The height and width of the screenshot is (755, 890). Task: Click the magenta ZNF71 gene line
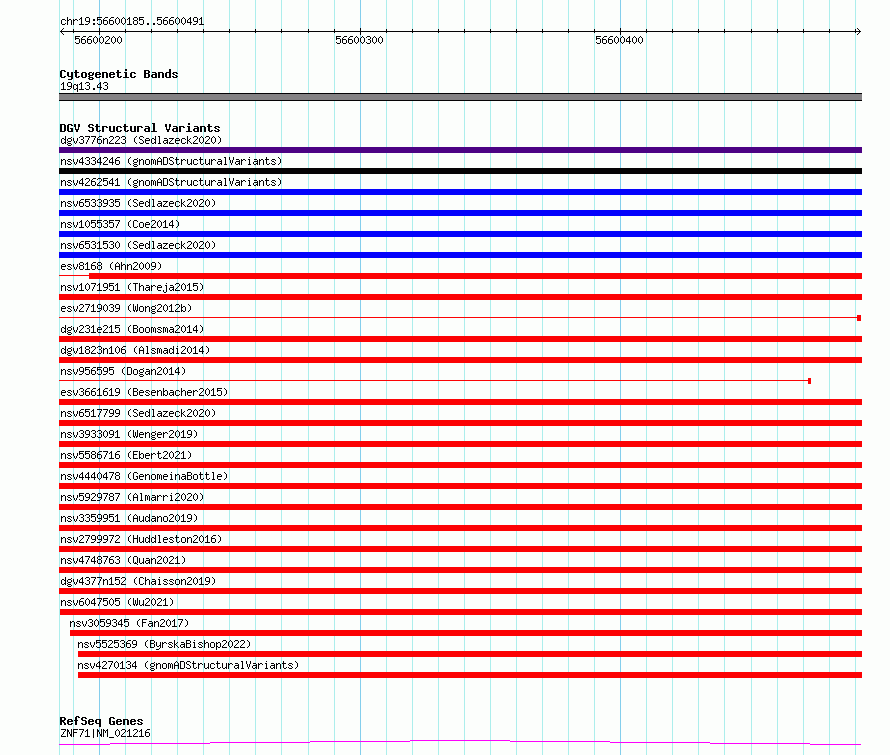point(460,743)
